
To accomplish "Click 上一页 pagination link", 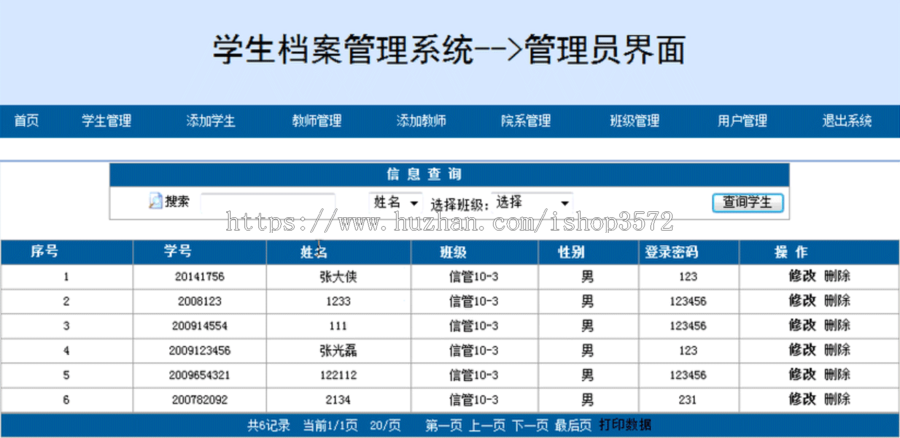I will pyautogui.click(x=487, y=425).
